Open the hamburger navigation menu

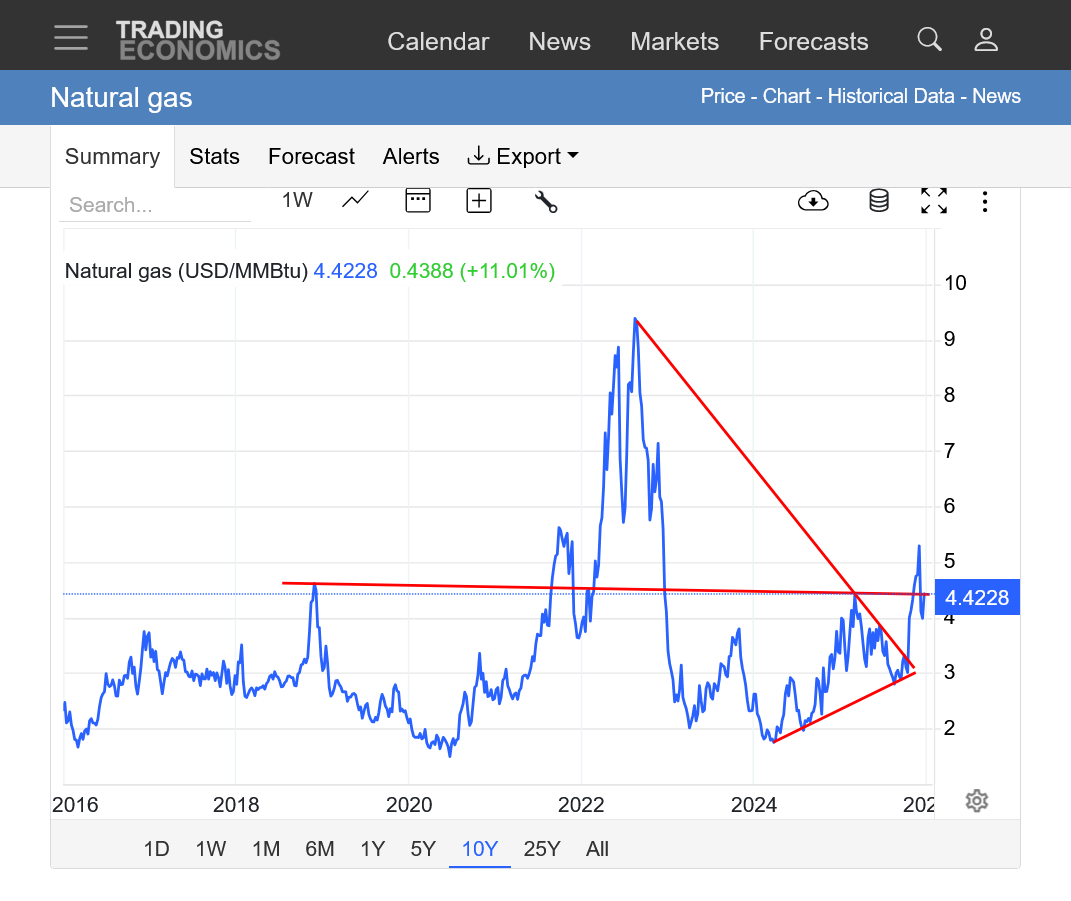[71, 38]
